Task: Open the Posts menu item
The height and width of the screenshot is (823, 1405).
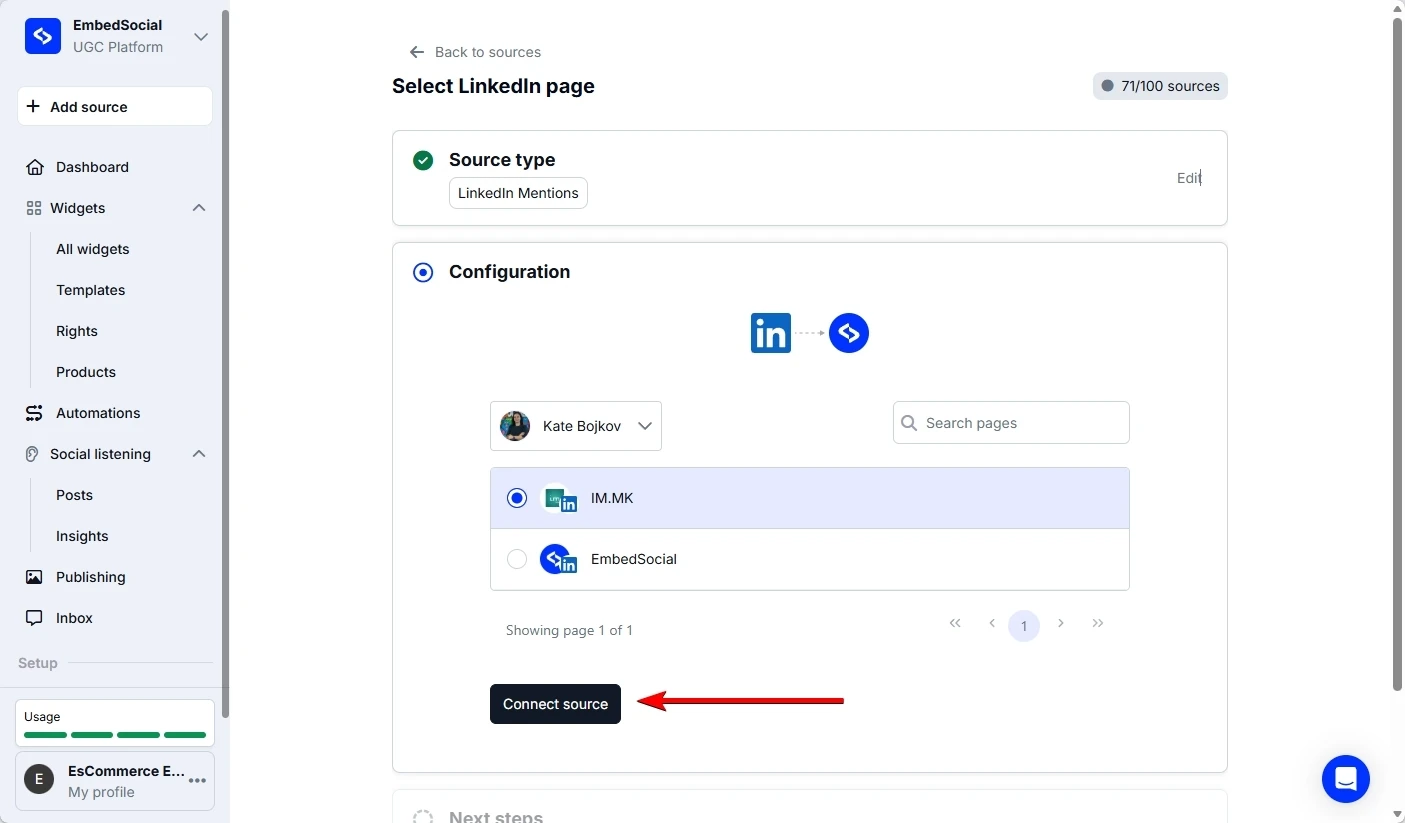Action: 75,495
